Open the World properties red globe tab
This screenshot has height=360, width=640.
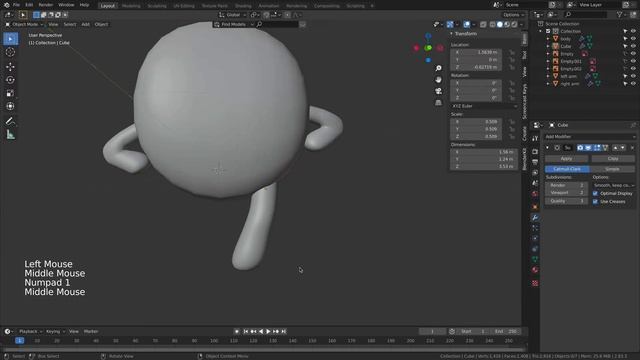coord(535,194)
